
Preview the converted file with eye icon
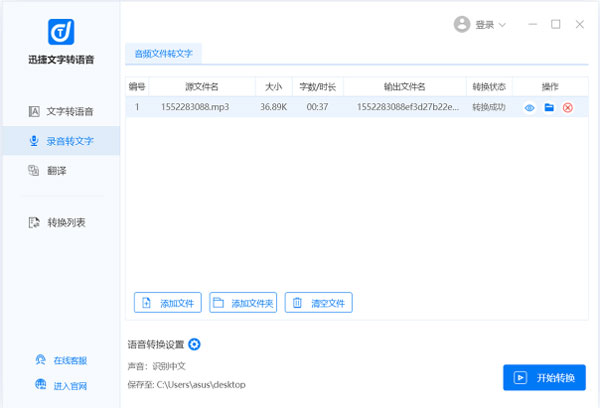[530, 107]
